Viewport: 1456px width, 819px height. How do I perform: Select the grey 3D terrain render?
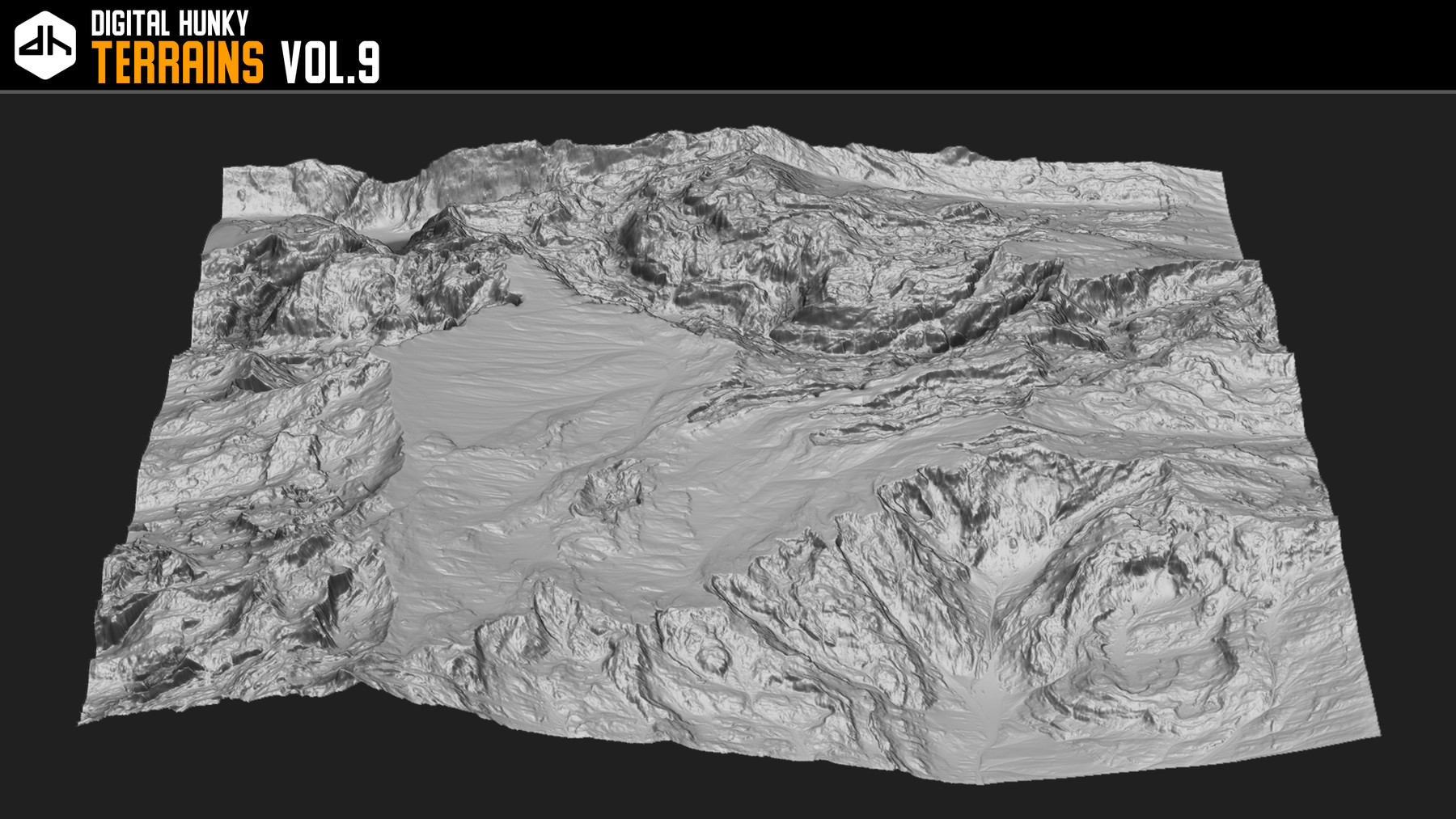(728, 454)
